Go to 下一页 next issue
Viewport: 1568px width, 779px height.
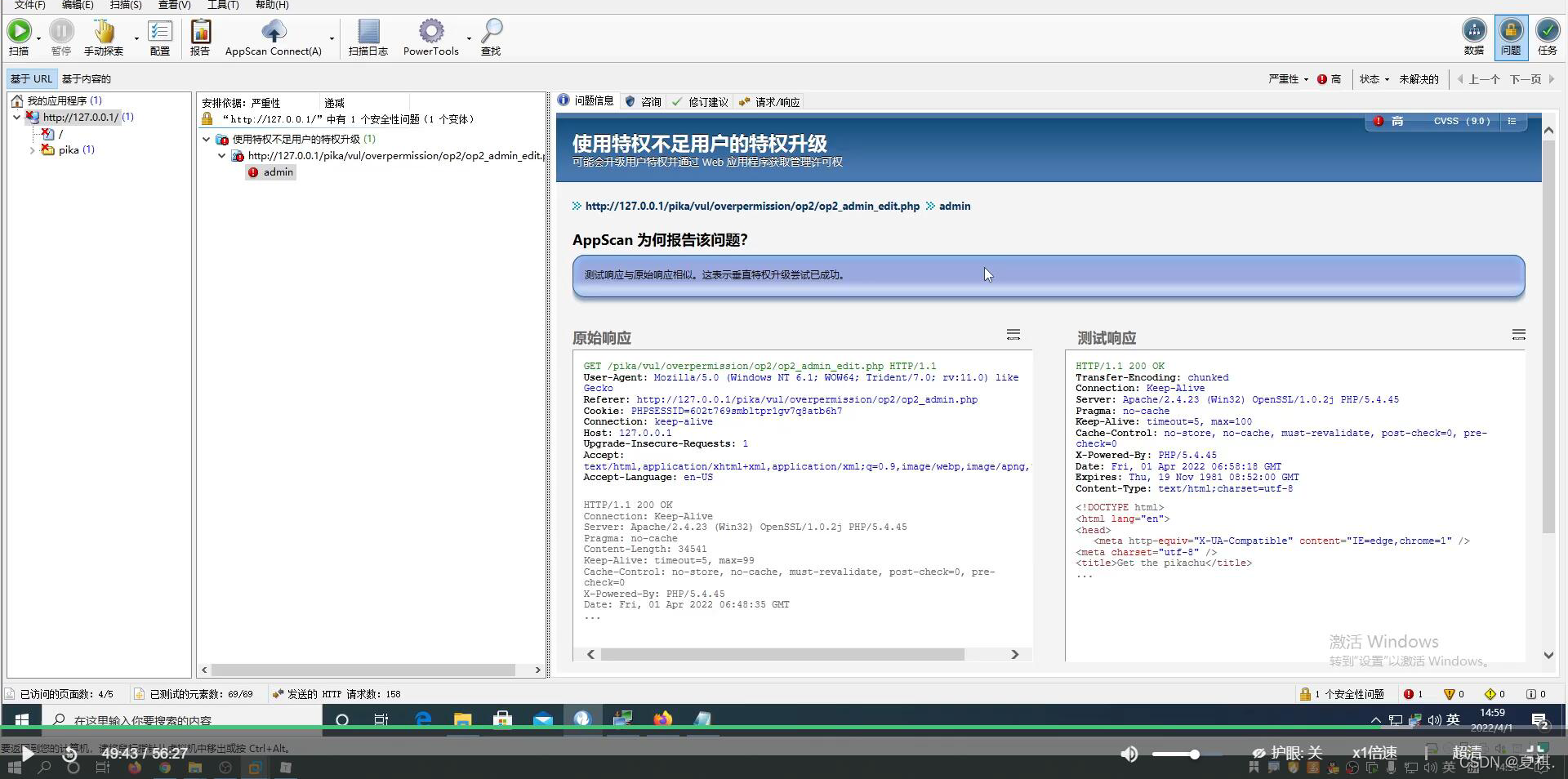1532,79
